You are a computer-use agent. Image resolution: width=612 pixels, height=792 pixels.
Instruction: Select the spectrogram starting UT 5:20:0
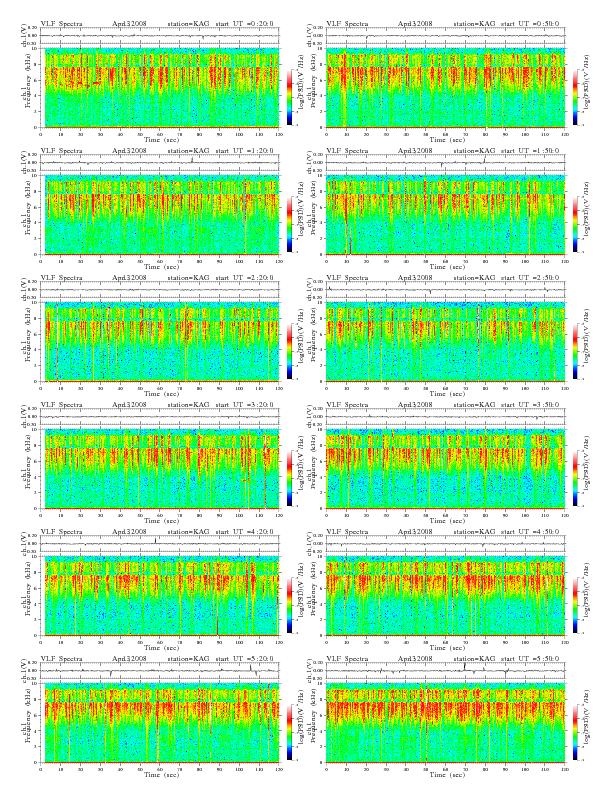pos(160,723)
